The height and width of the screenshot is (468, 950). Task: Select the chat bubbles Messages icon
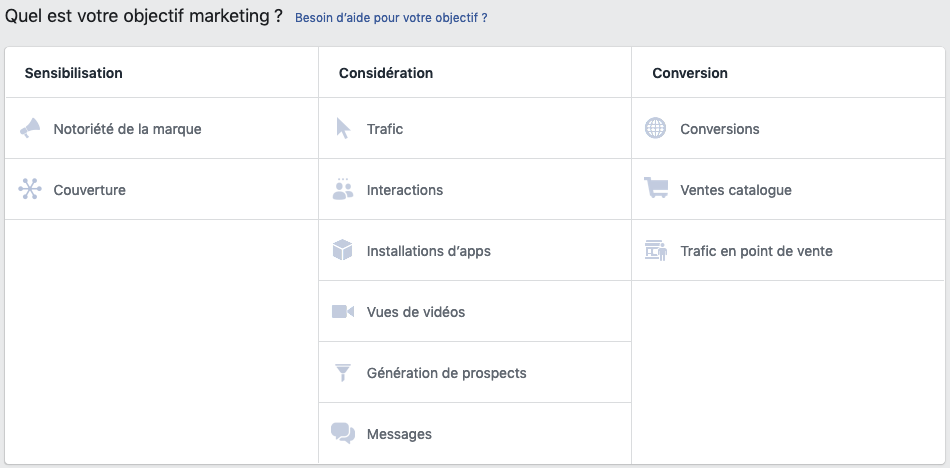pos(343,433)
